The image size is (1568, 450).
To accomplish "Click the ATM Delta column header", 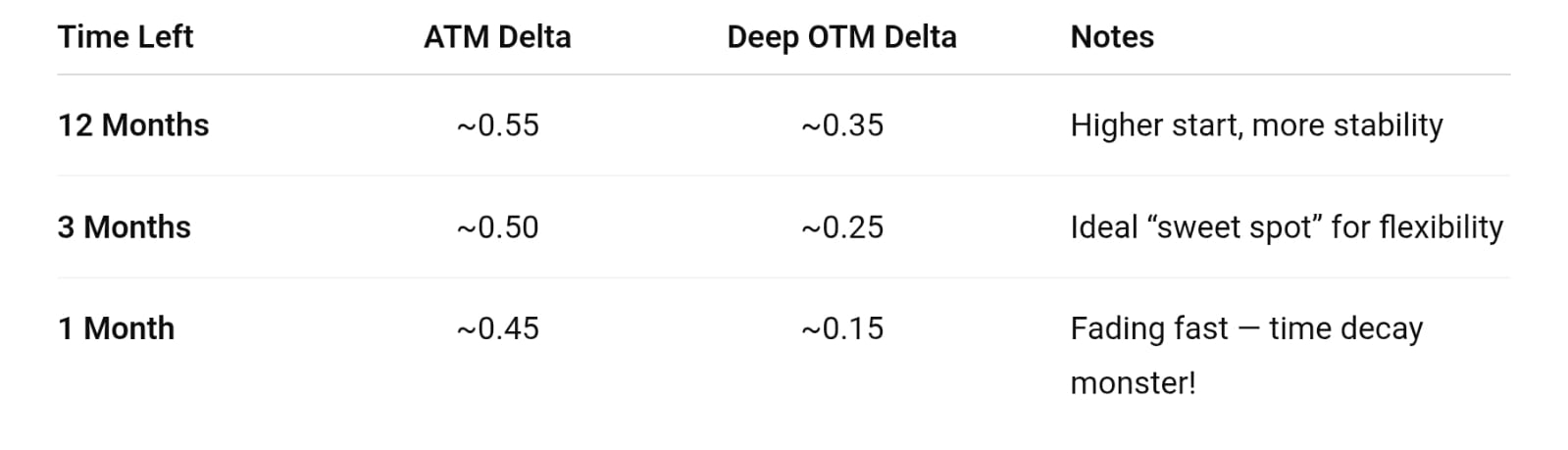I will click(497, 37).
